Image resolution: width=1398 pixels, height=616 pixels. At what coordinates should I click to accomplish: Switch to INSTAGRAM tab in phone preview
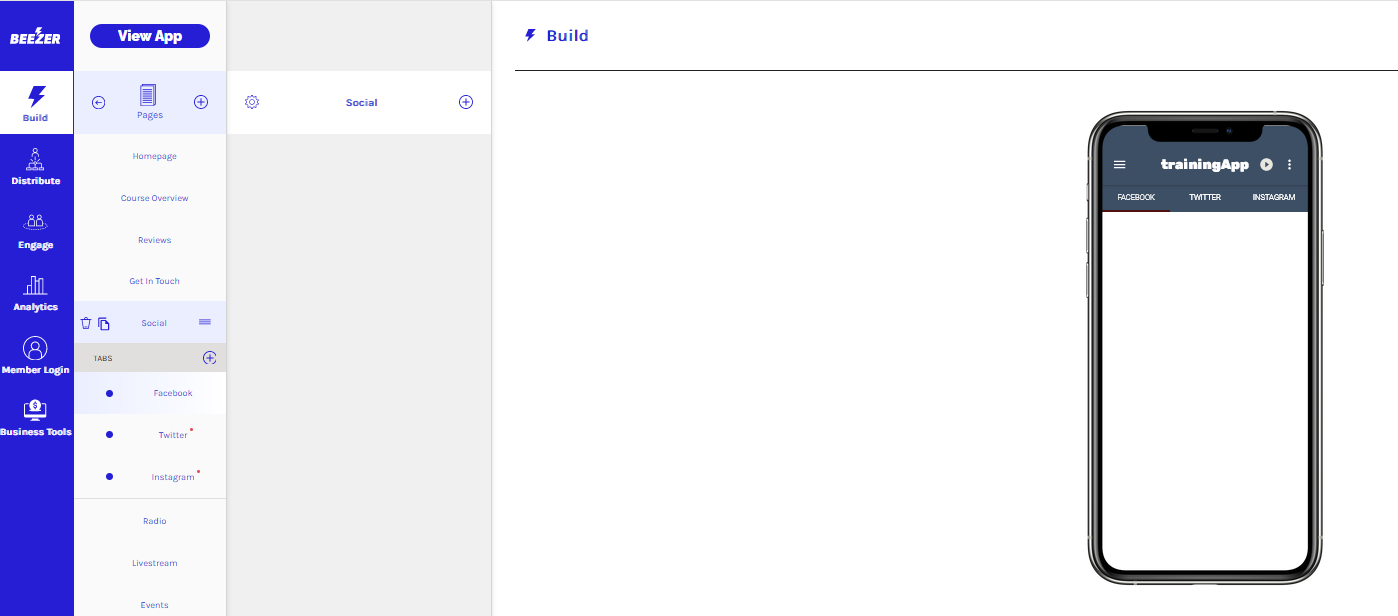[x=1273, y=198]
